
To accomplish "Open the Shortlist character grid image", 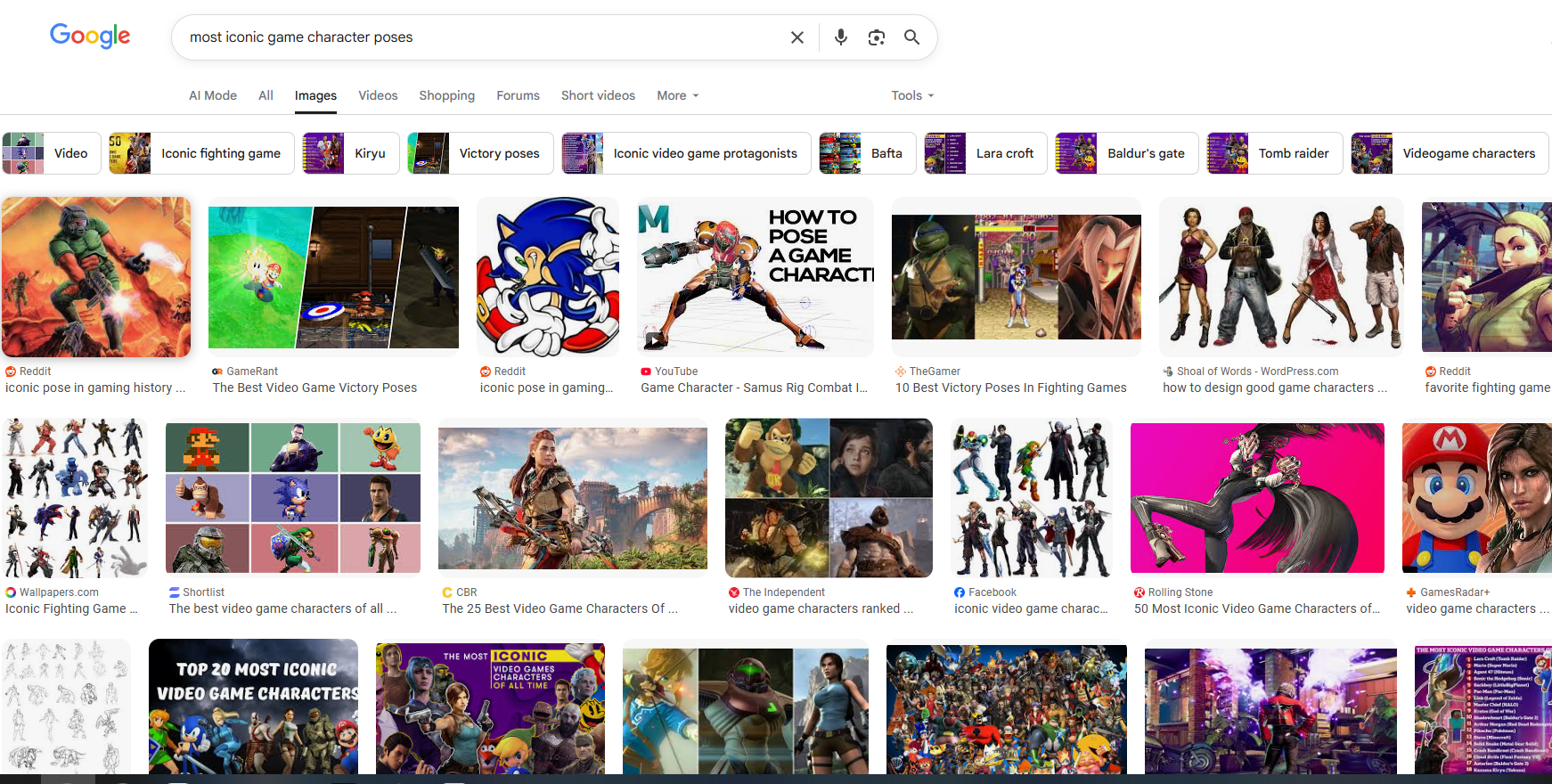I will [293, 498].
